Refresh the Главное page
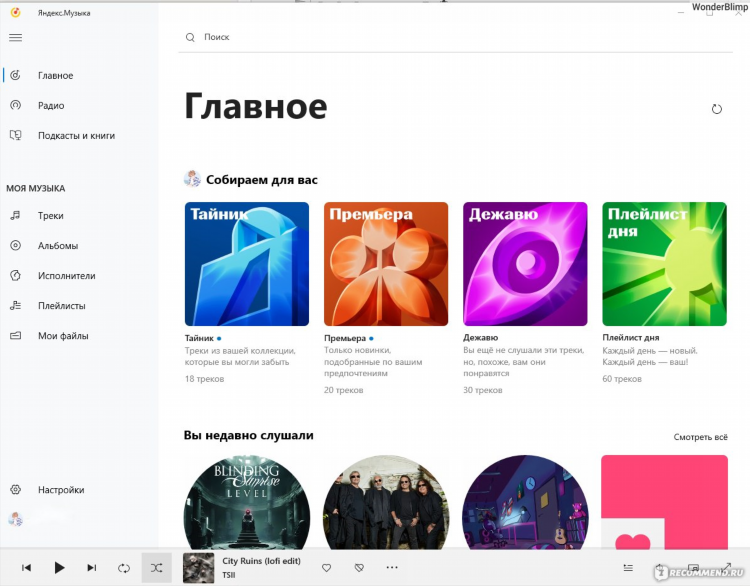750x586 pixels. [716, 109]
